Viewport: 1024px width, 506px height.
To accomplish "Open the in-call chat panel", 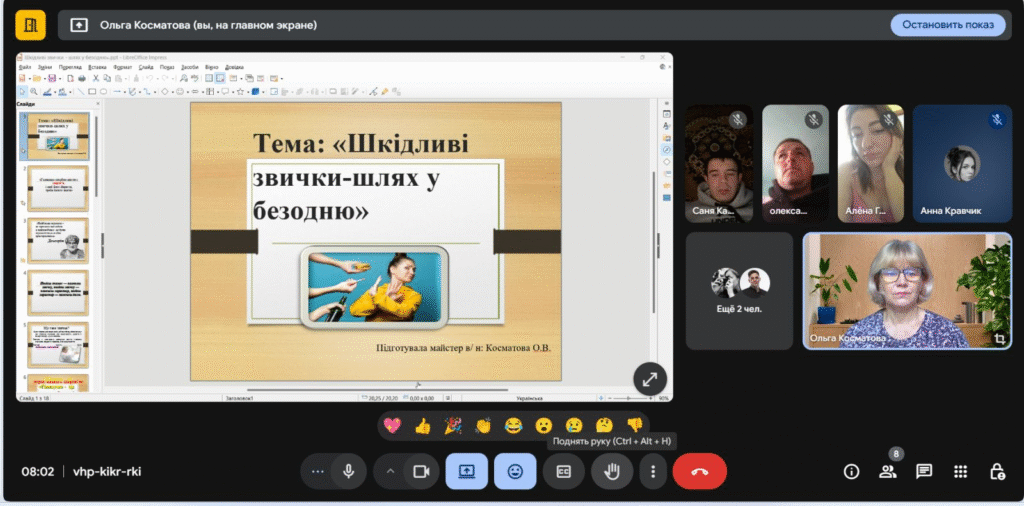I will pyautogui.click(x=924, y=471).
